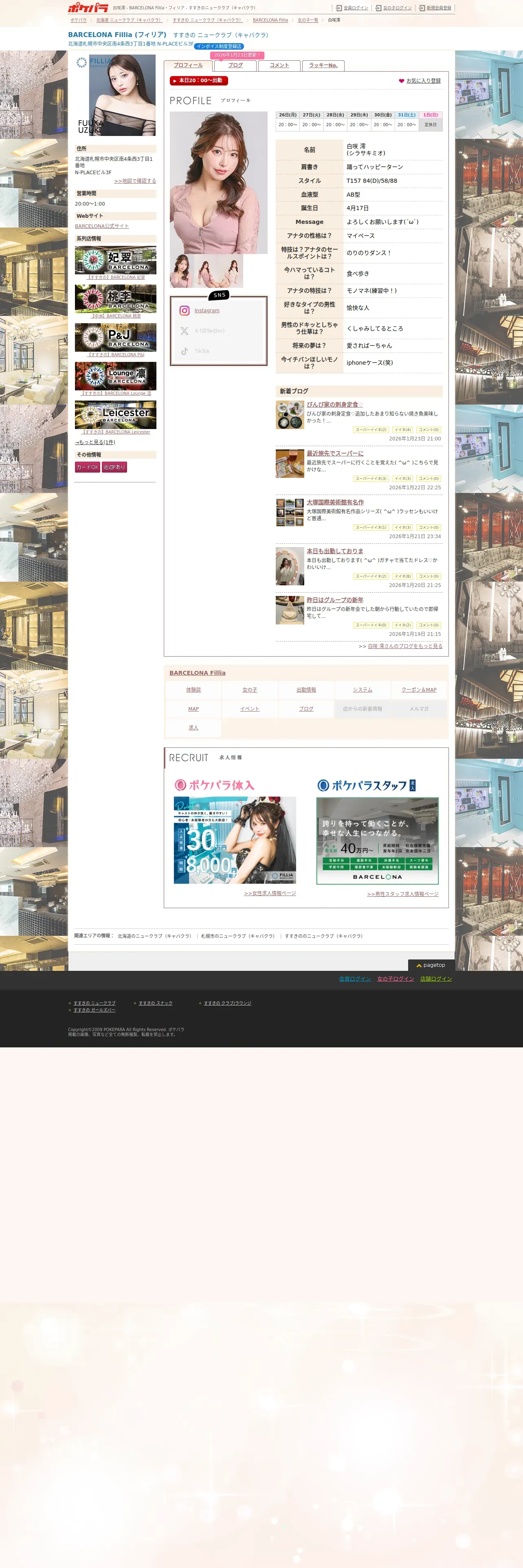
Task: Open the 桃李 BARCELONA banner
Action: click(x=116, y=299)
